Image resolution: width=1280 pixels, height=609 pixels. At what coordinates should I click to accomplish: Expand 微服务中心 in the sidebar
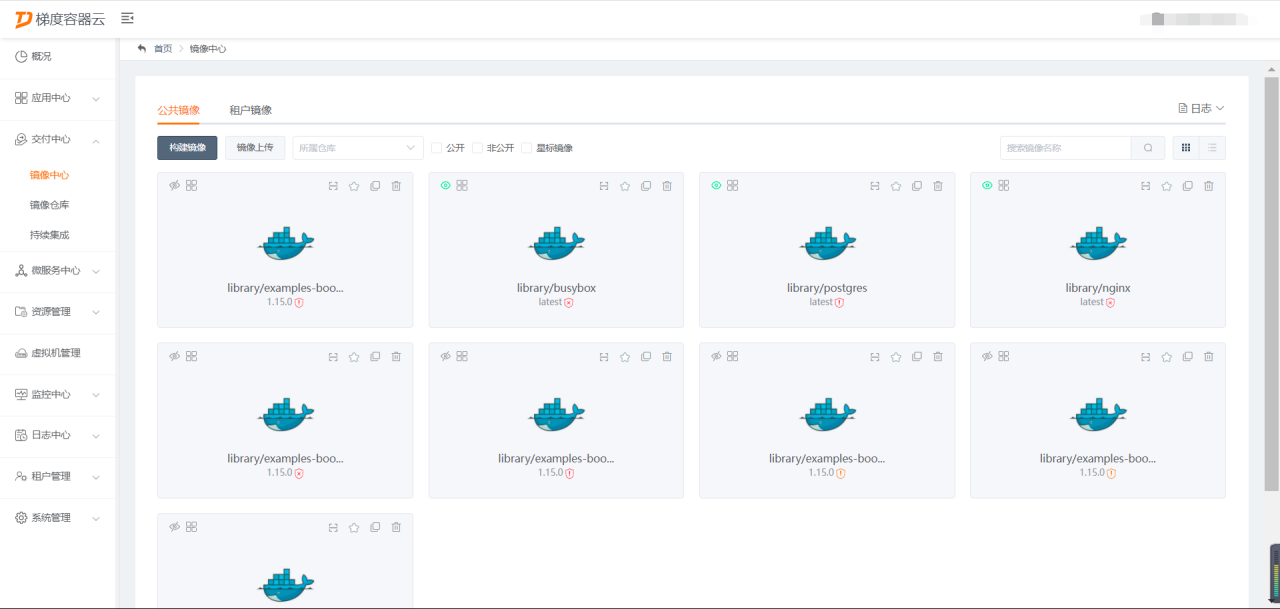tap(58, 270)
